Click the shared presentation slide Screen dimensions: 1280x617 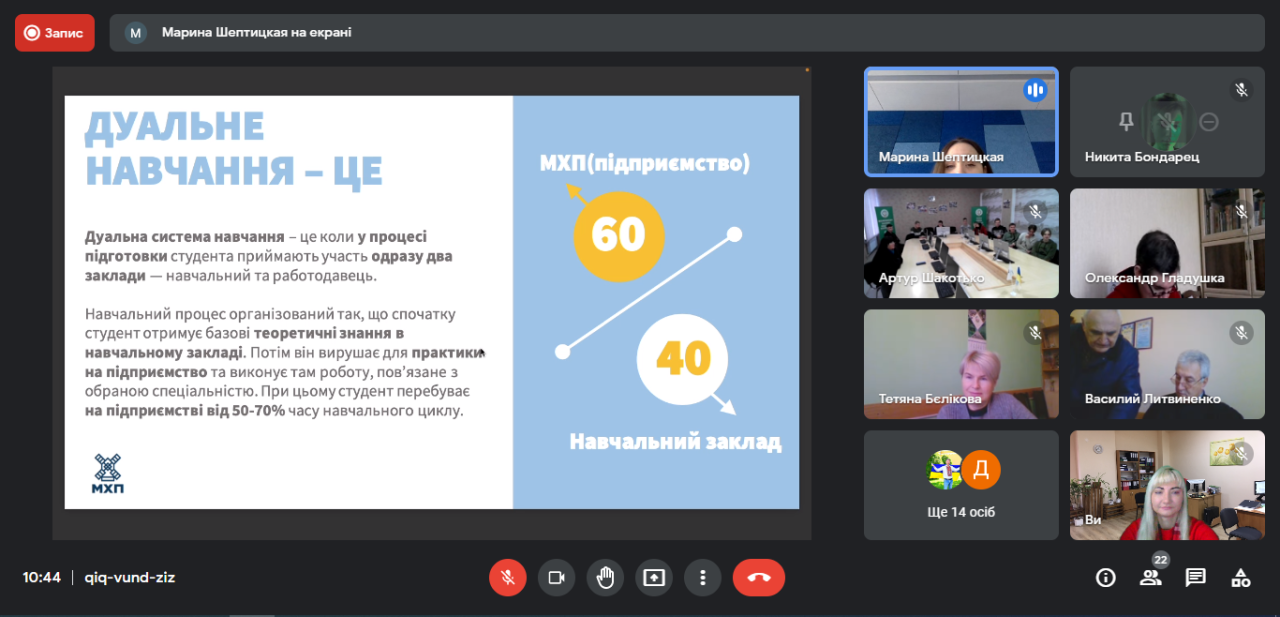[432, 302]
